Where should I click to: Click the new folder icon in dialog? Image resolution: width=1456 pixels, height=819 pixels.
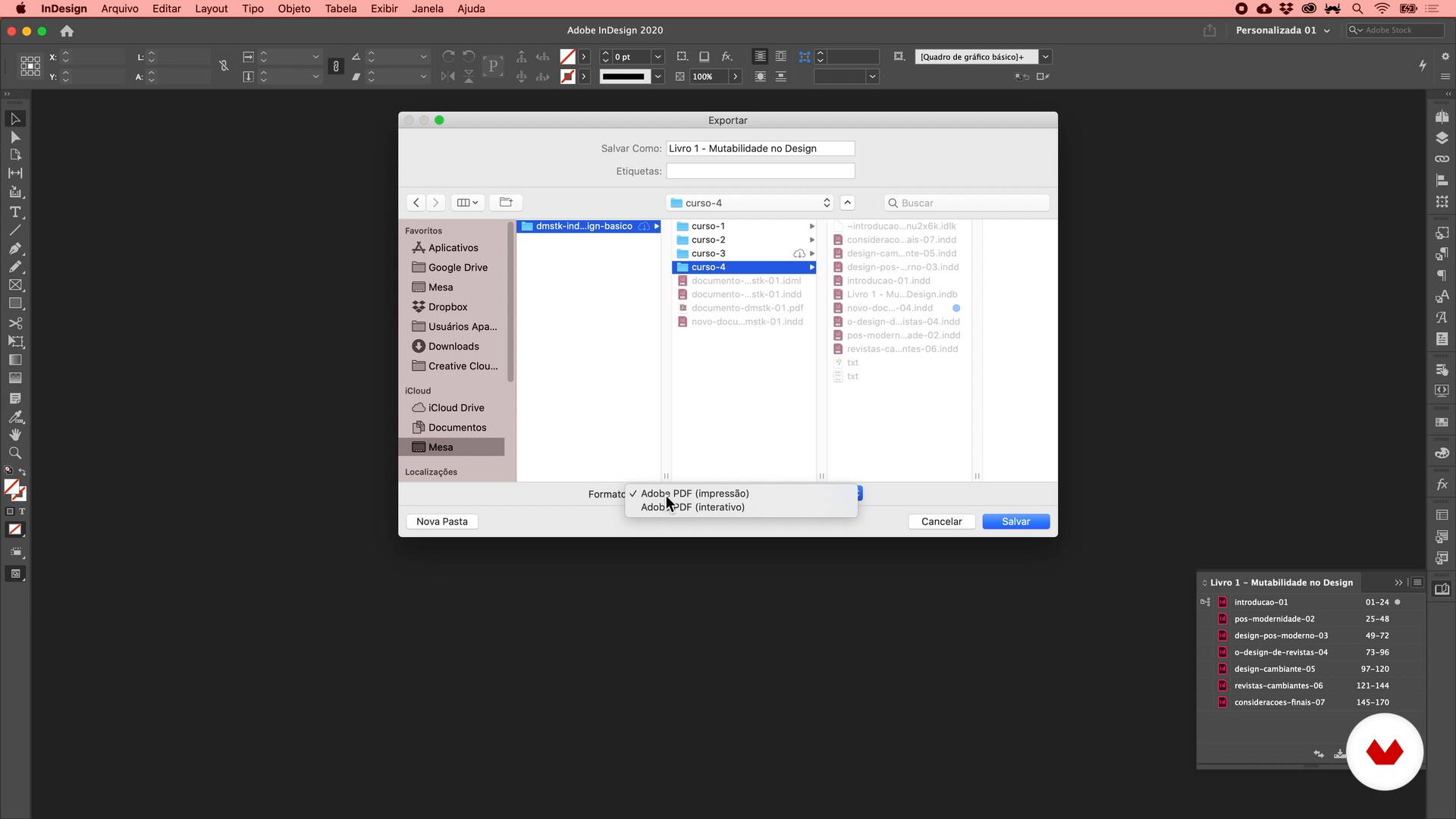click(506, 202)
